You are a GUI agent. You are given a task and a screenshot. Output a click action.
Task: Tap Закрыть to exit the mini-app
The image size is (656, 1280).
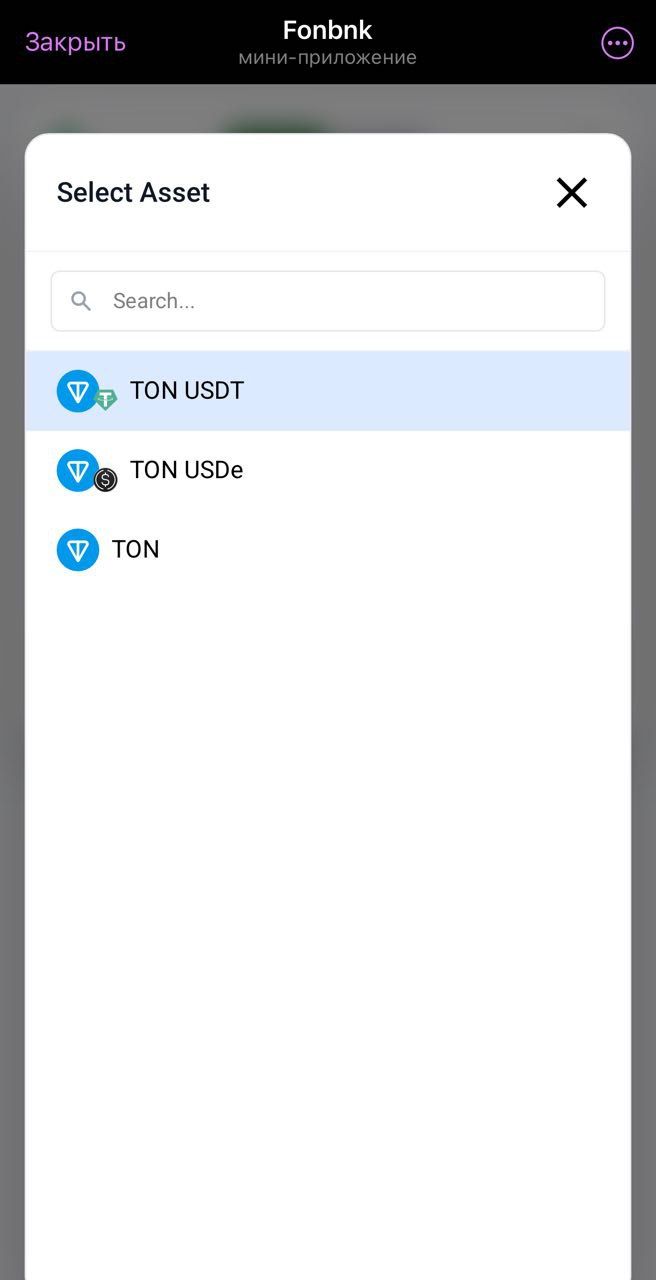(x=74, y=42)
